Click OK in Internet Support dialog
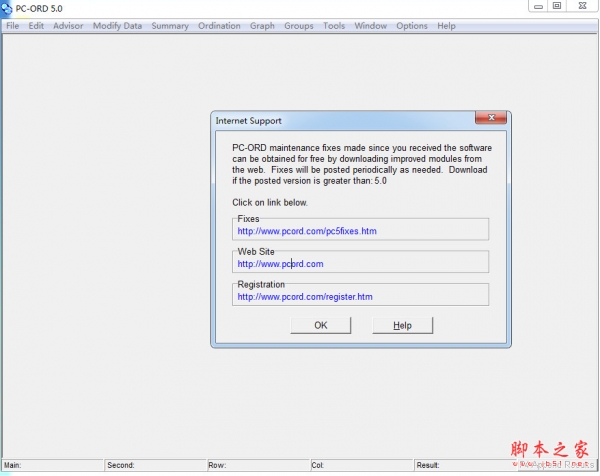600x476 pixels. [x=320, y=325]
